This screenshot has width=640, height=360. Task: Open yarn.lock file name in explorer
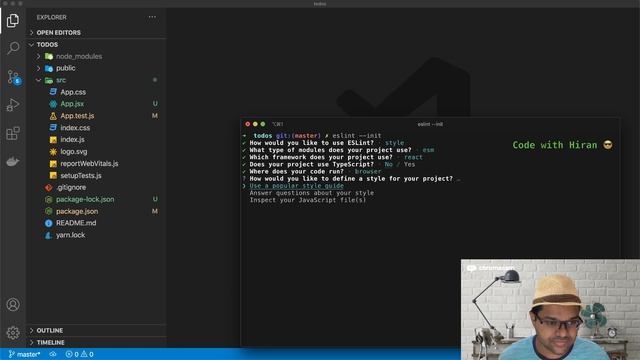click(x=70, y=235)
